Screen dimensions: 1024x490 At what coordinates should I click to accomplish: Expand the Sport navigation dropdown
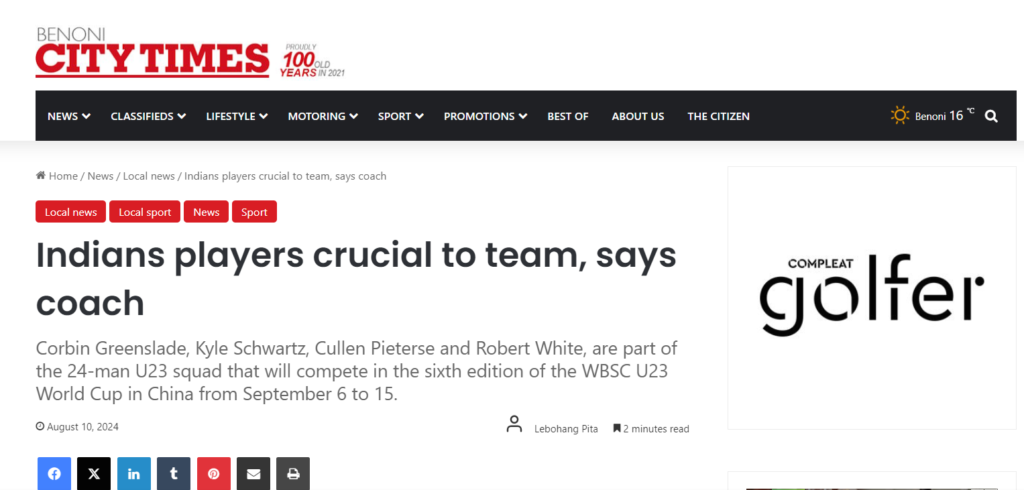coord(400,116)
